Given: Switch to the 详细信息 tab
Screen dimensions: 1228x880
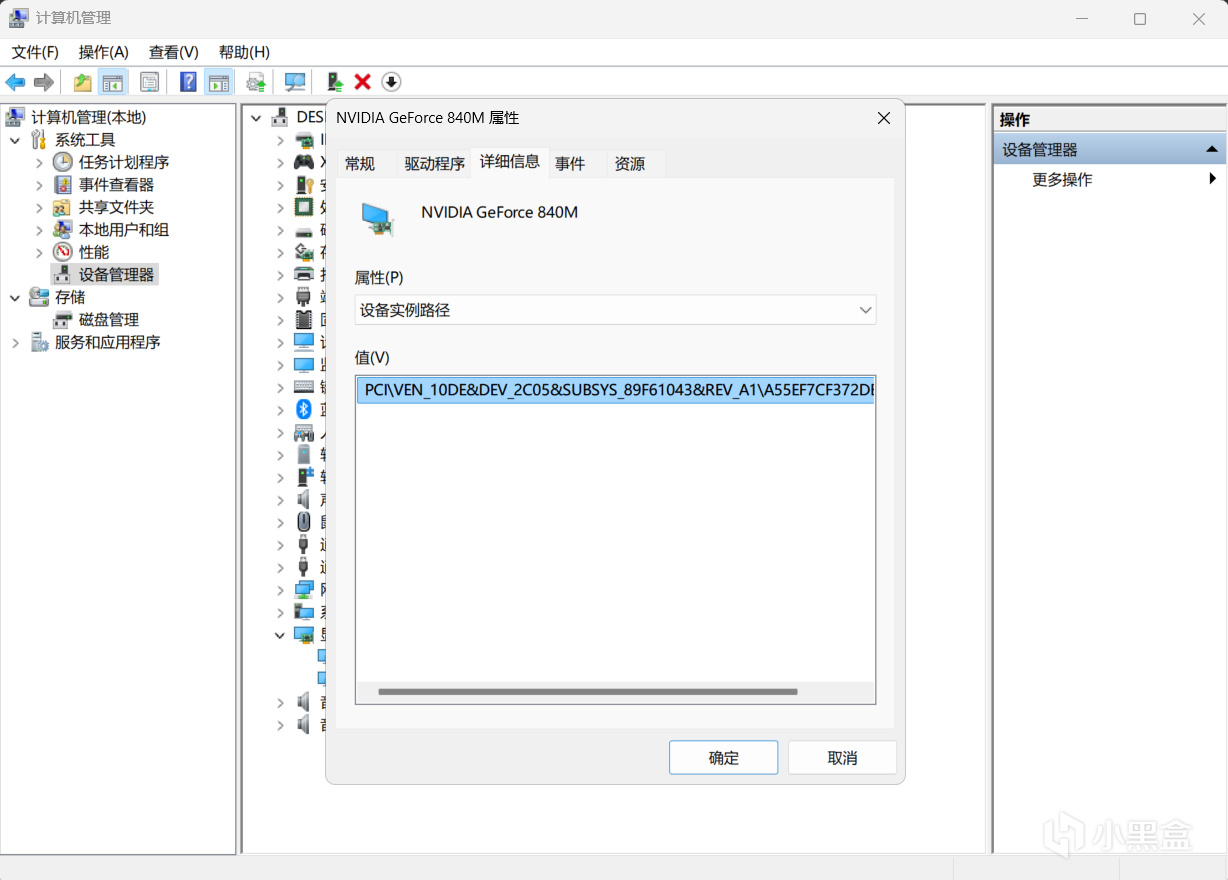Looking at the screenshot, I should (510, 161).
